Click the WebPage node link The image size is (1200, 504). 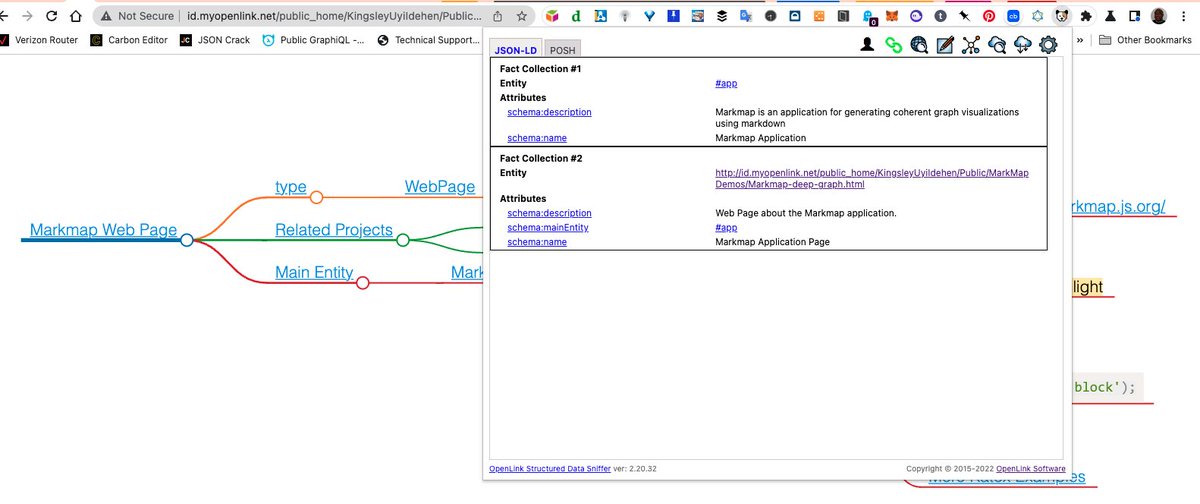coord(439,187)
